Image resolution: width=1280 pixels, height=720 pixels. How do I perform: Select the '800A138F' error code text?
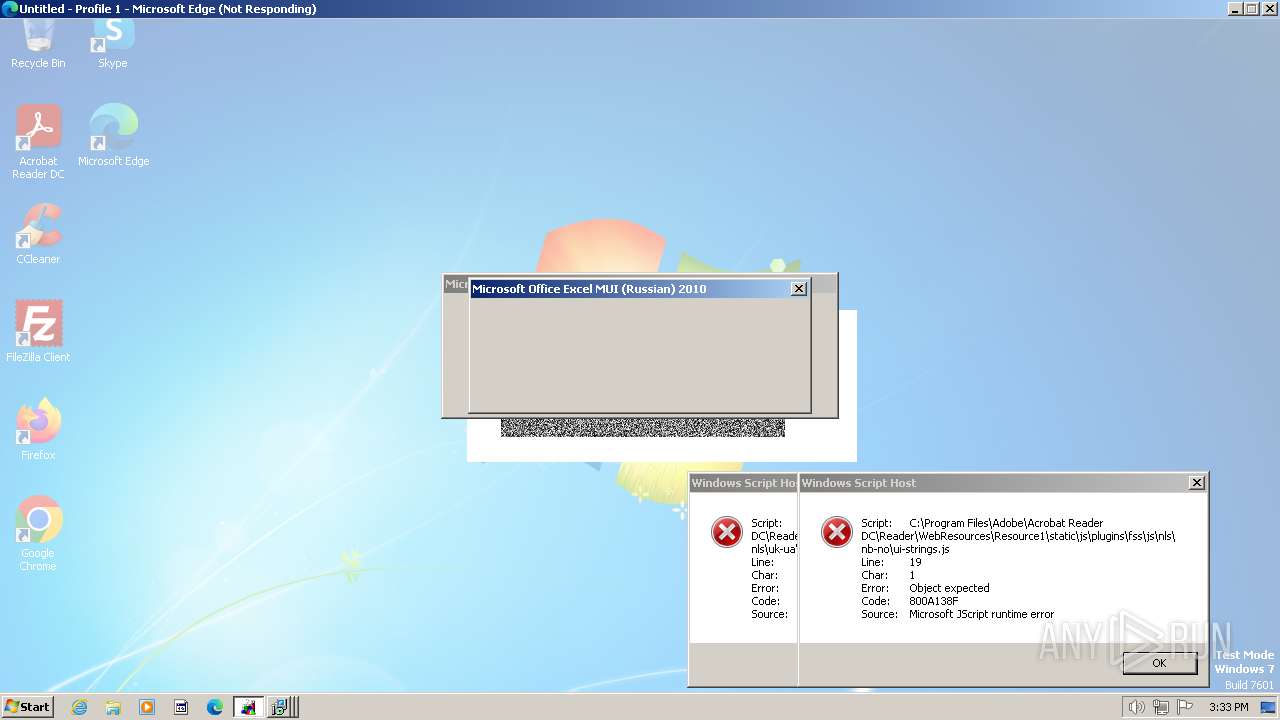934,601
